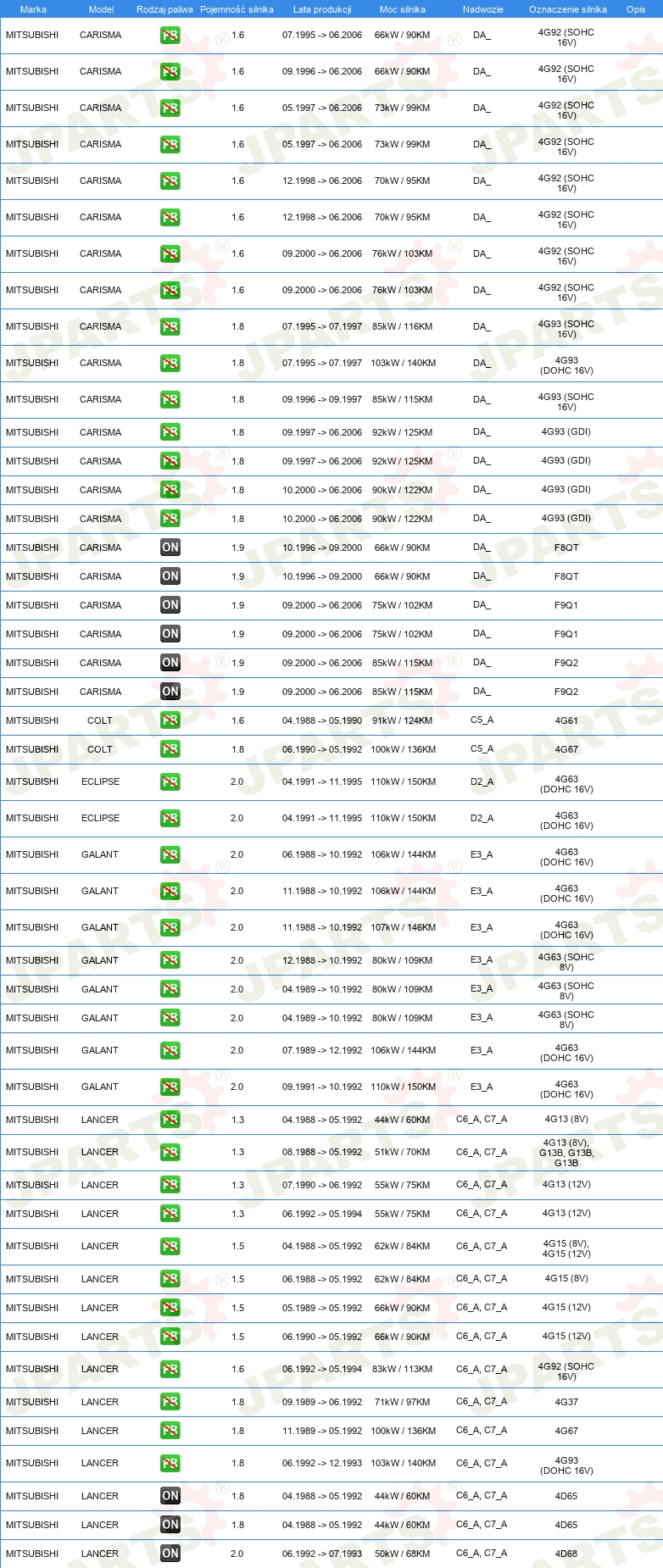Click the Marka column header
The image size is (663, 1568).
click(x=33, y=9)
